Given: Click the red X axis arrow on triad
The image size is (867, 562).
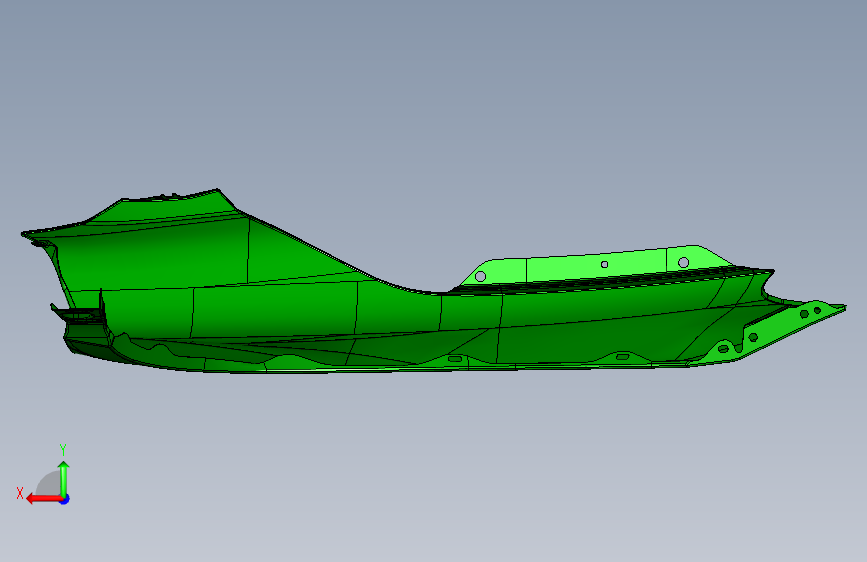Looking at the screenshot, I should pyautogui.click(x=43, y=499).
